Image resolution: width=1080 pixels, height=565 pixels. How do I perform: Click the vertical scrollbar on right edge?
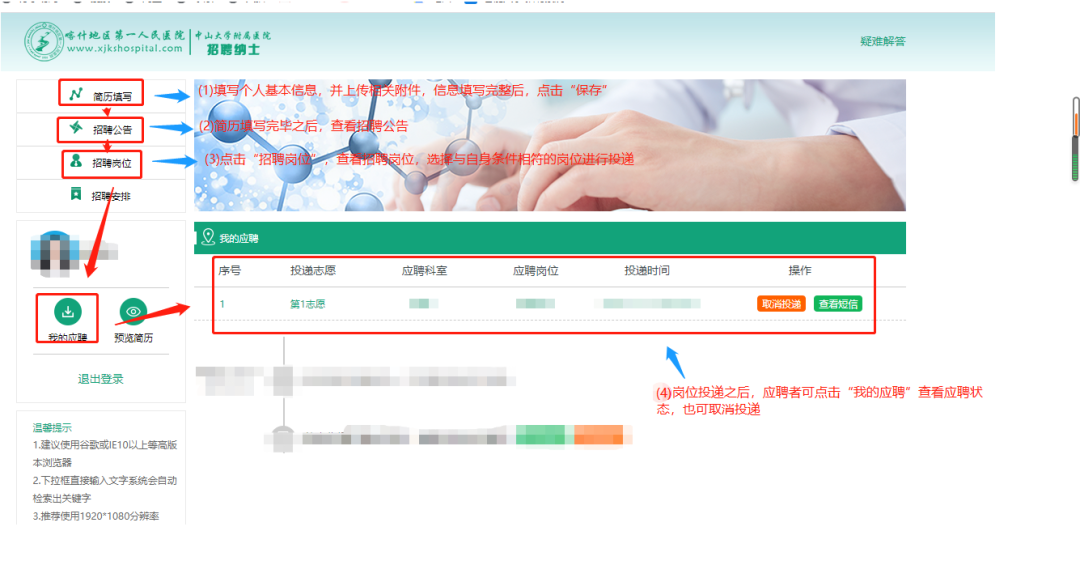pos(1075,139)
